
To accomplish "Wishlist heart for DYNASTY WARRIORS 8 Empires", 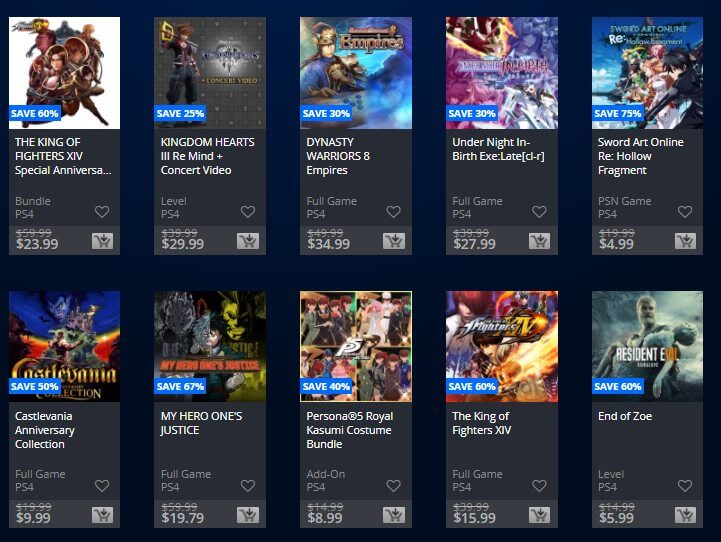I will click(x=394, y=212).
